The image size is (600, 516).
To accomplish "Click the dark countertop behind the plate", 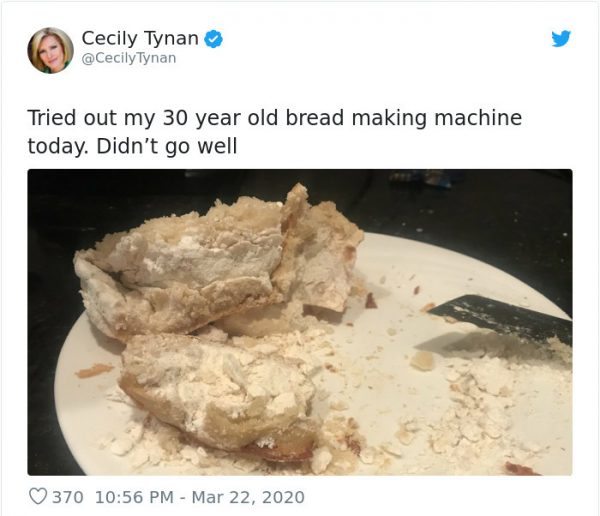I will [478, 203].
